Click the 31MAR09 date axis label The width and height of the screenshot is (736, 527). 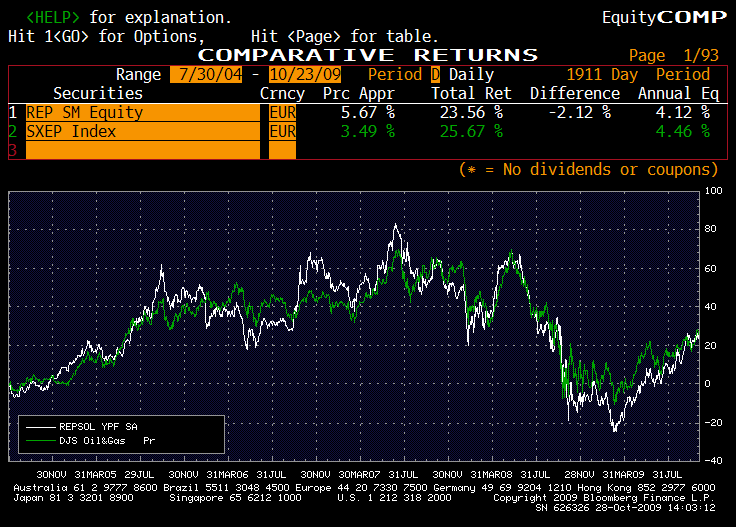[623, 474]
